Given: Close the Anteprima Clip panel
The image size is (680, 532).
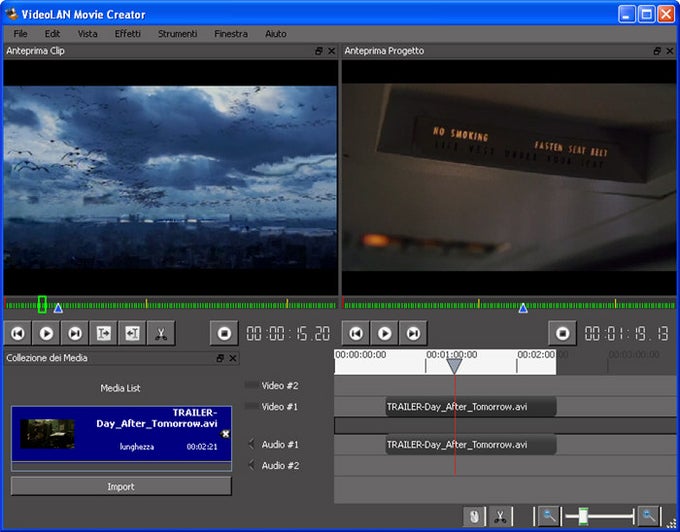Looking at the screenshot, I should pos(331,51).
